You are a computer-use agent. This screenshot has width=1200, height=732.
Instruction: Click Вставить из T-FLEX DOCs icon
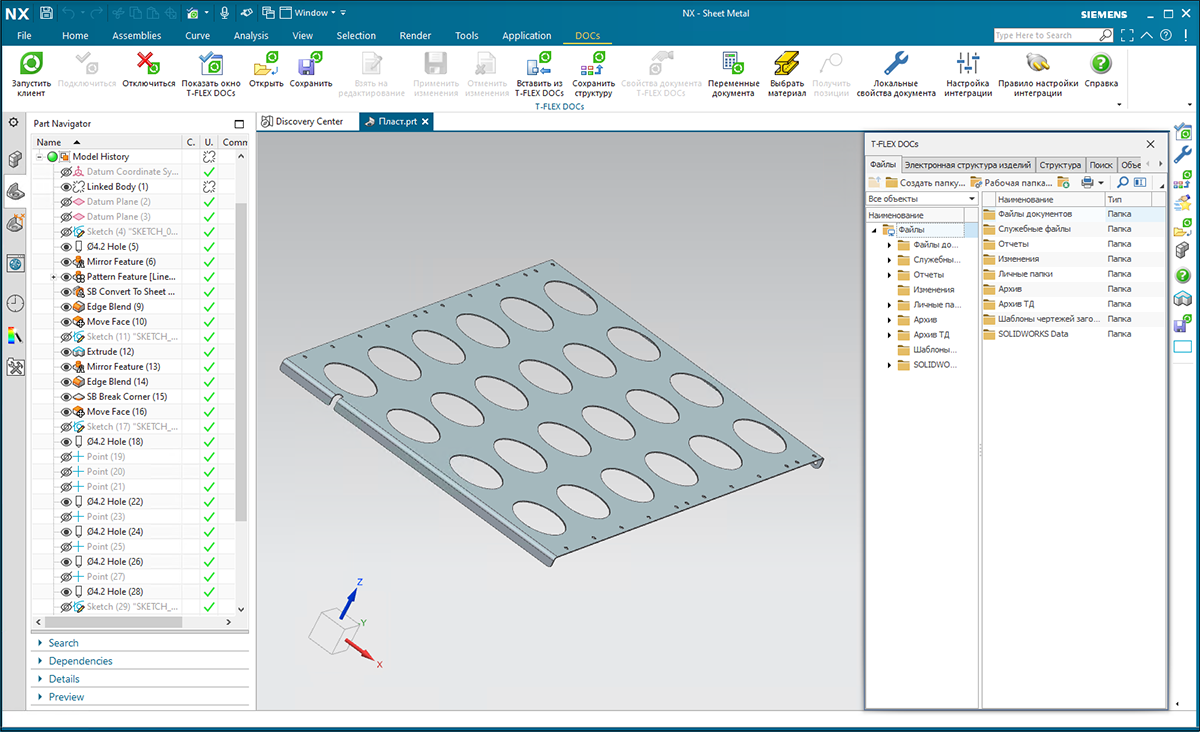pos(539,63)
